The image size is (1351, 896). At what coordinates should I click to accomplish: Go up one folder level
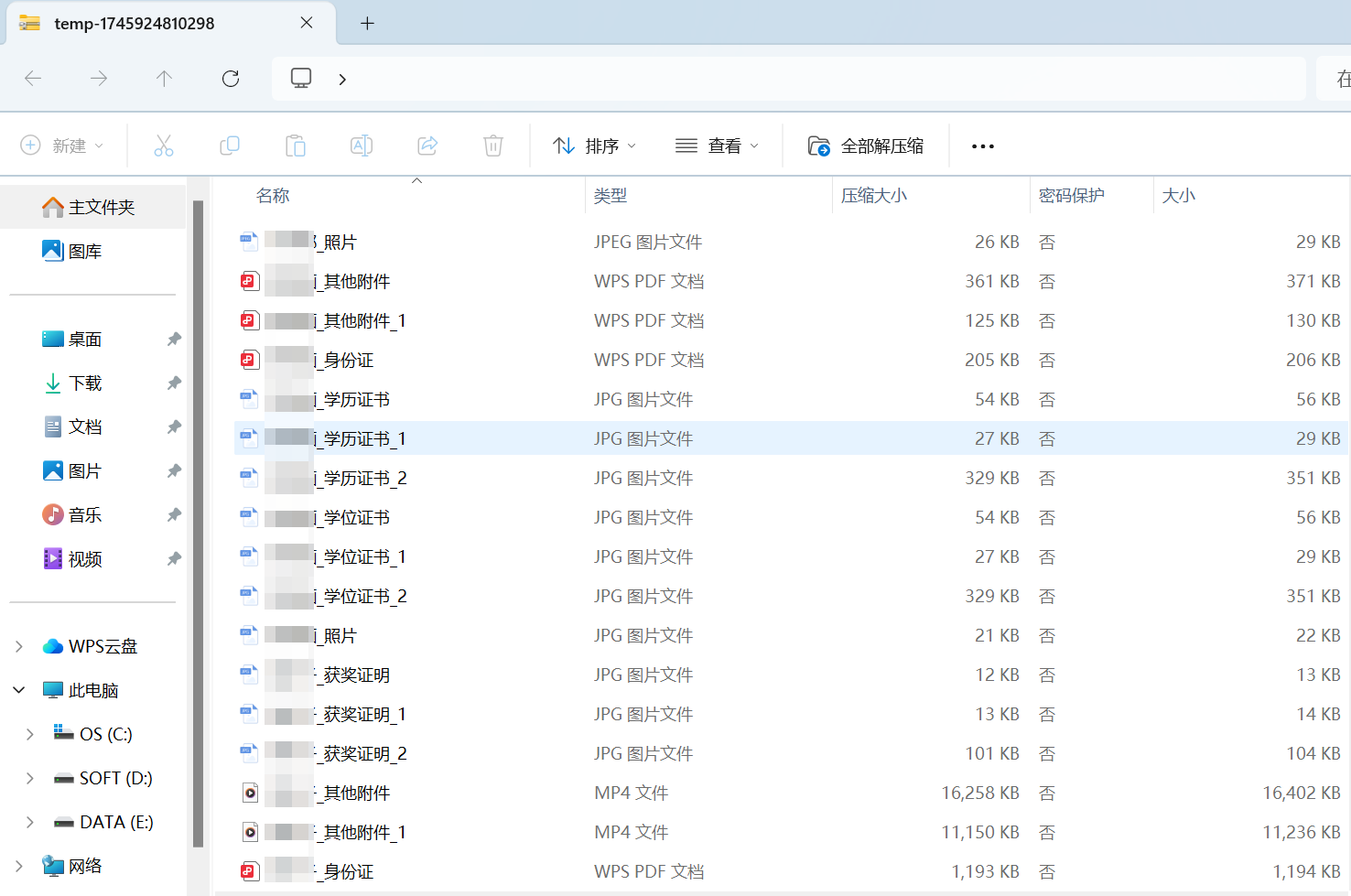pyautogui.click(x=165, y=79)
